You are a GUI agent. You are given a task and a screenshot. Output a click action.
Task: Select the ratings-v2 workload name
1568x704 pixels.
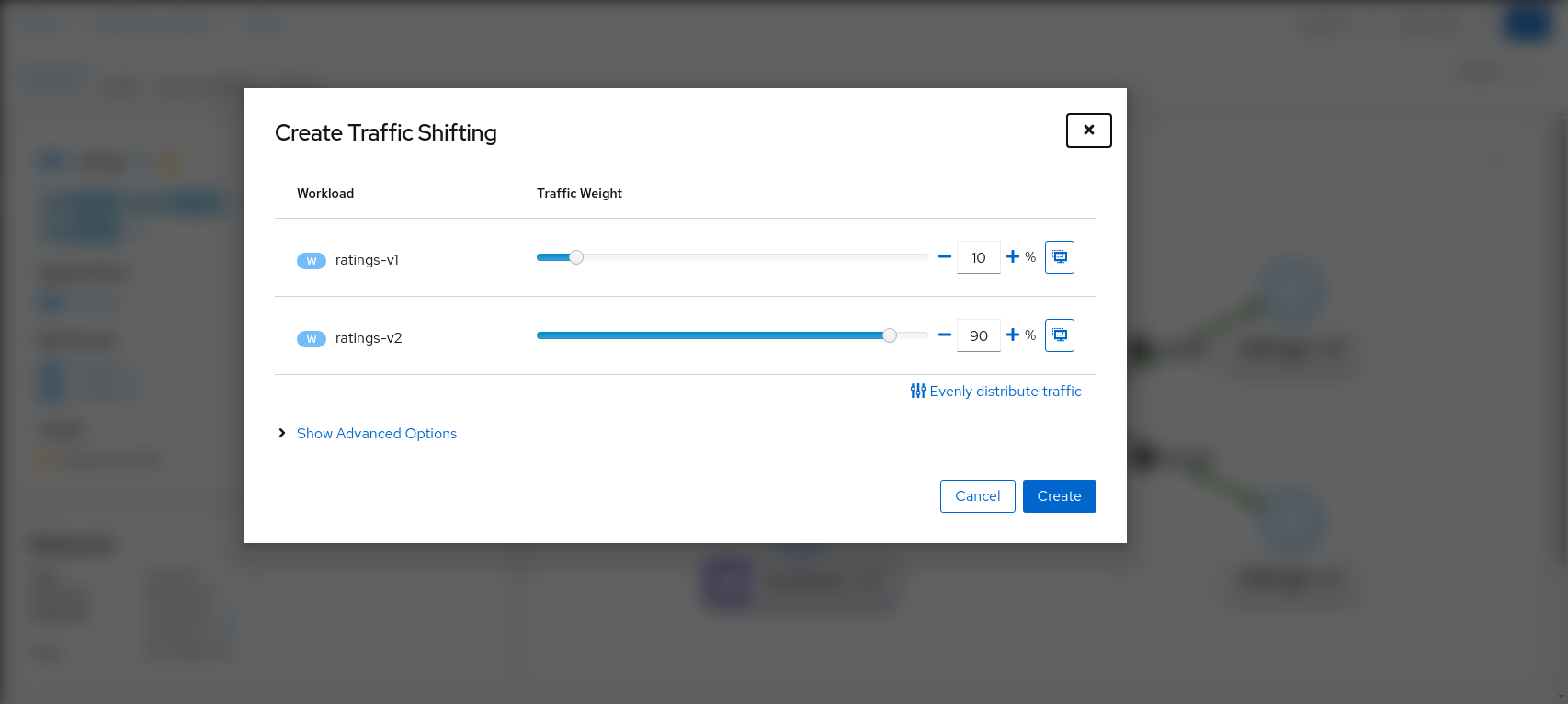[x=369, y=338]
